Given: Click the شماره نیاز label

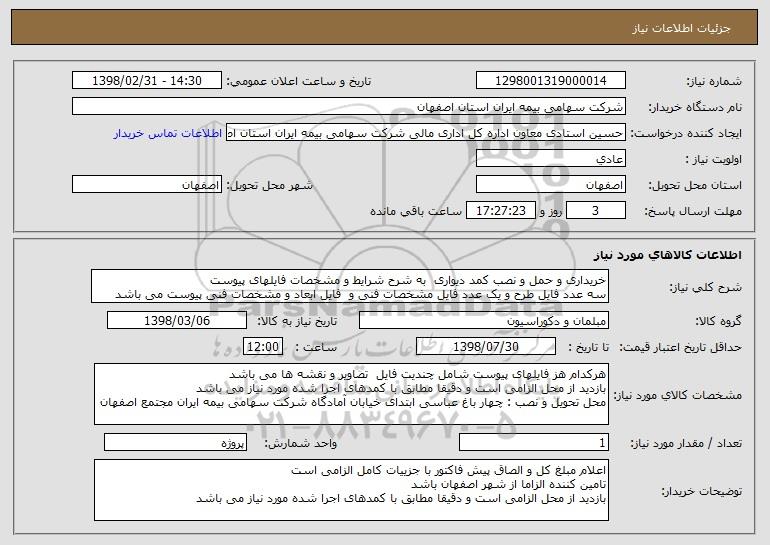Looking at the screenshot, I should tap(714, 81).
